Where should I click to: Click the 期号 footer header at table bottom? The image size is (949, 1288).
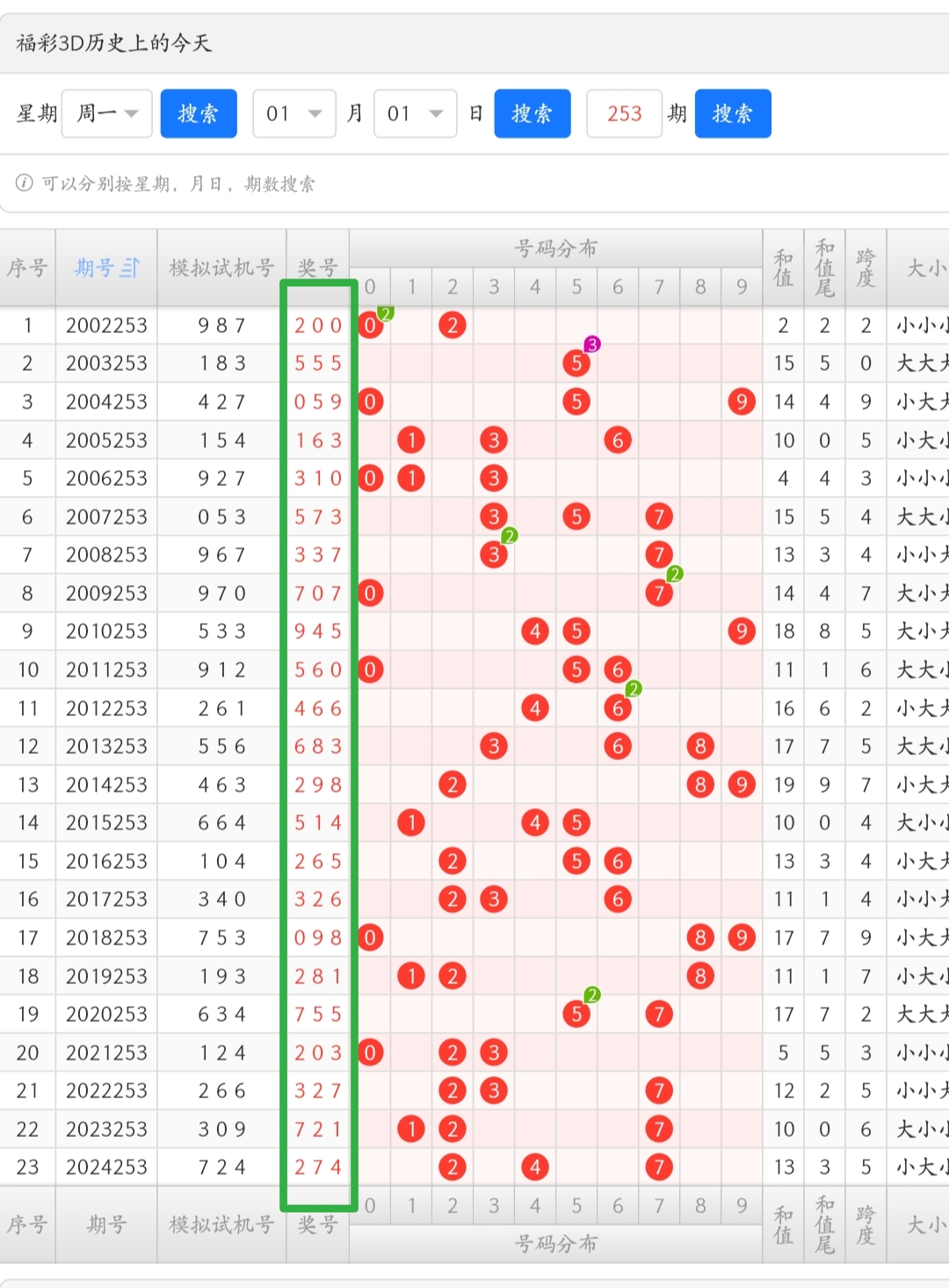(x=106, y=1224)
